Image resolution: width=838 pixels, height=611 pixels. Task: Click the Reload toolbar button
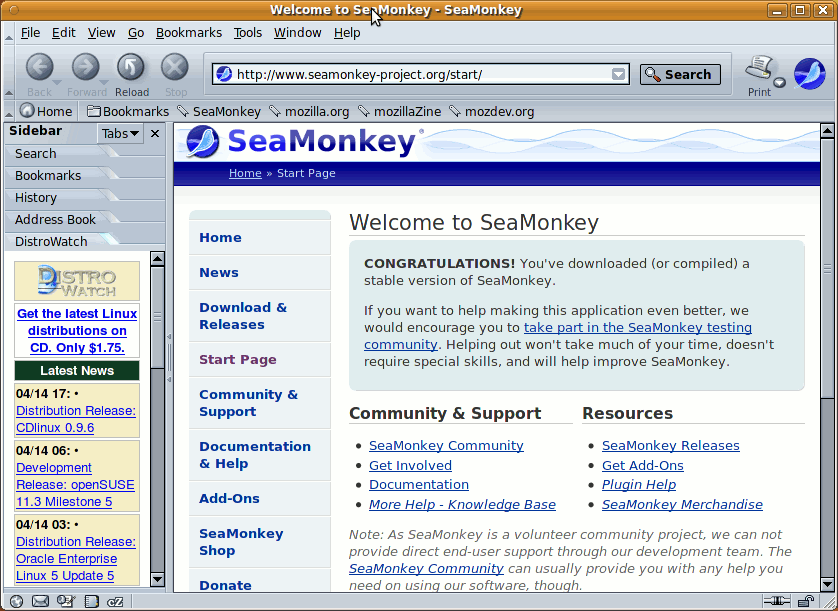pos(131,69)
